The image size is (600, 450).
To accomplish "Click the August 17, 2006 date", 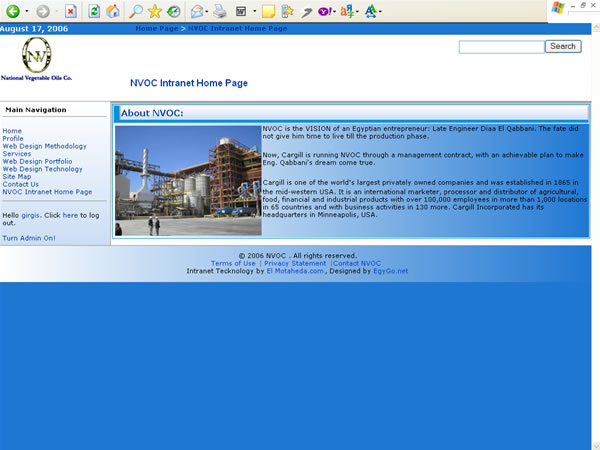I will coord(34,29).
